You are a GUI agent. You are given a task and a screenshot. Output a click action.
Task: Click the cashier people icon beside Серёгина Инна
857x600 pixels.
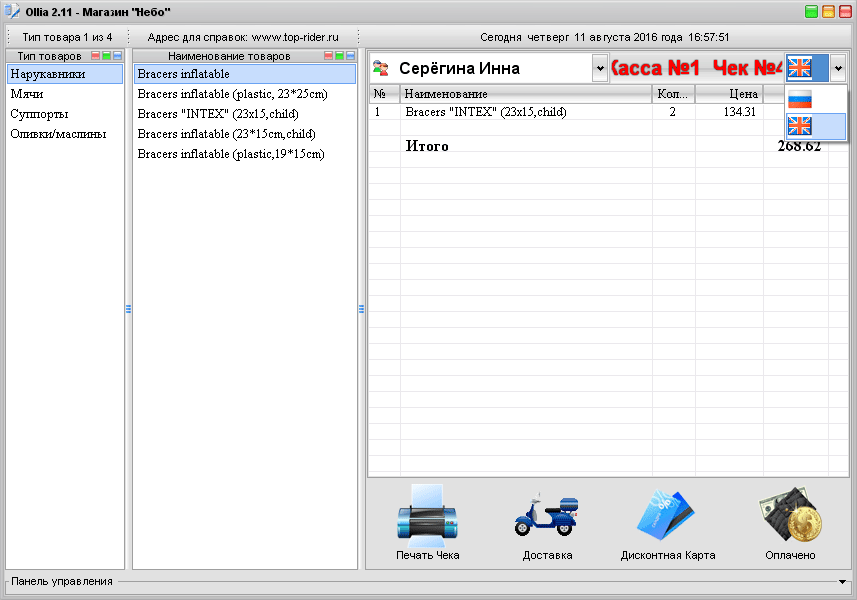click(380, 68)
